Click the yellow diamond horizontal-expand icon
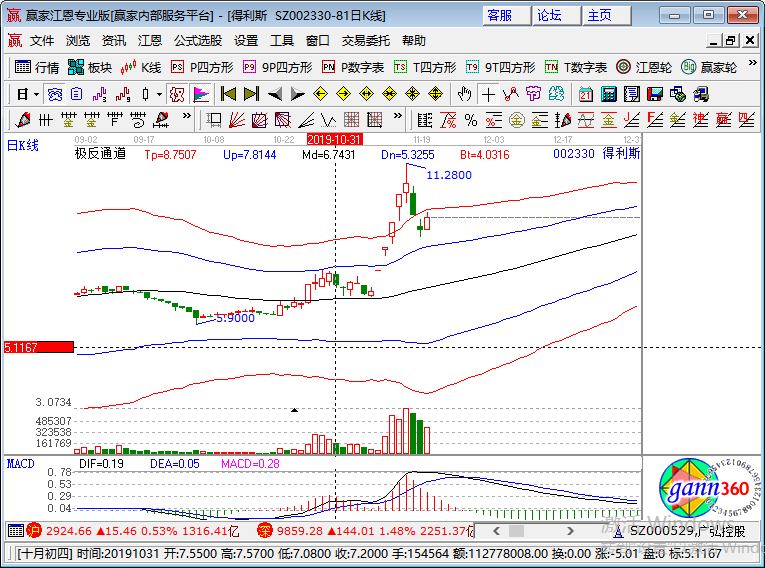The image size is (765, 568). 366,94
